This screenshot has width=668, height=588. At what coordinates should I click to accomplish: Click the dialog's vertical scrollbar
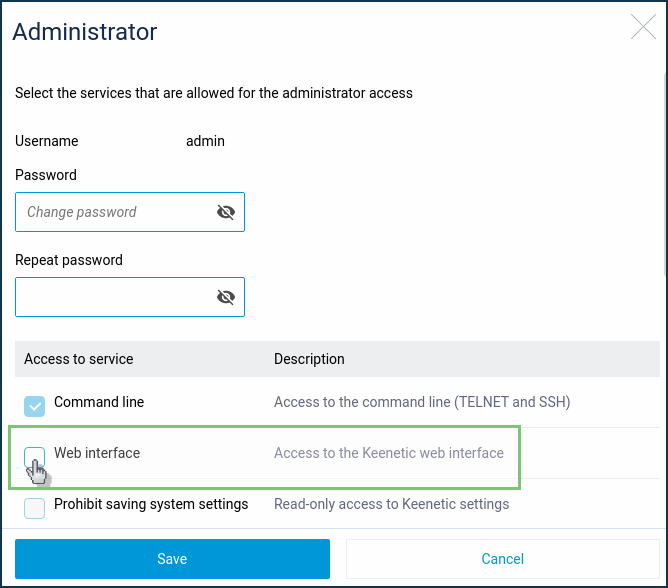coord(665,175)
